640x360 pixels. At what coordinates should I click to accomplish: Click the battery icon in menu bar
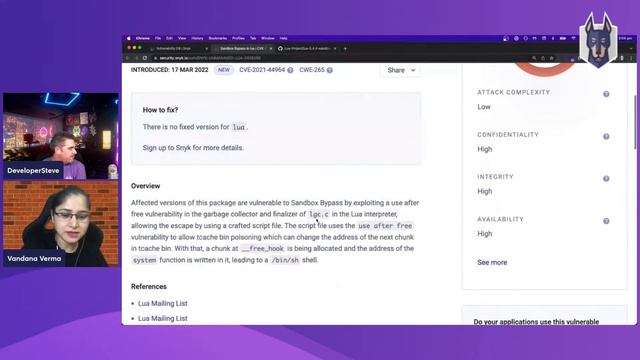(563, 38)
